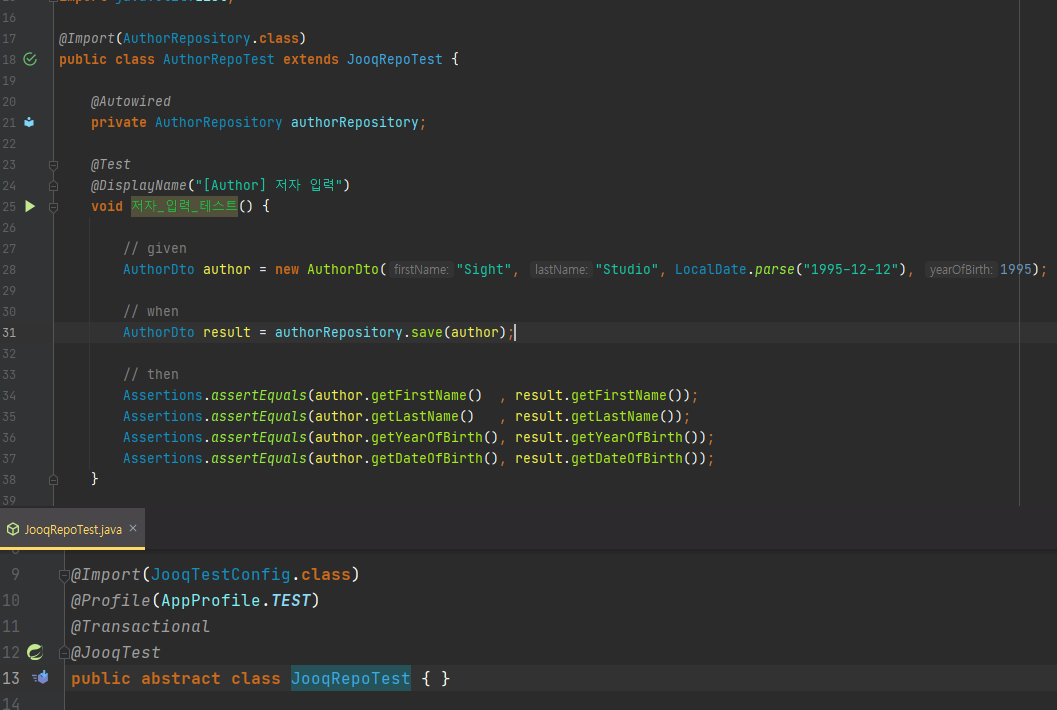The image size is (1057, 710).
Task: Click JooqRepoTest in the extends clause
Action: [x=394, y=59]
